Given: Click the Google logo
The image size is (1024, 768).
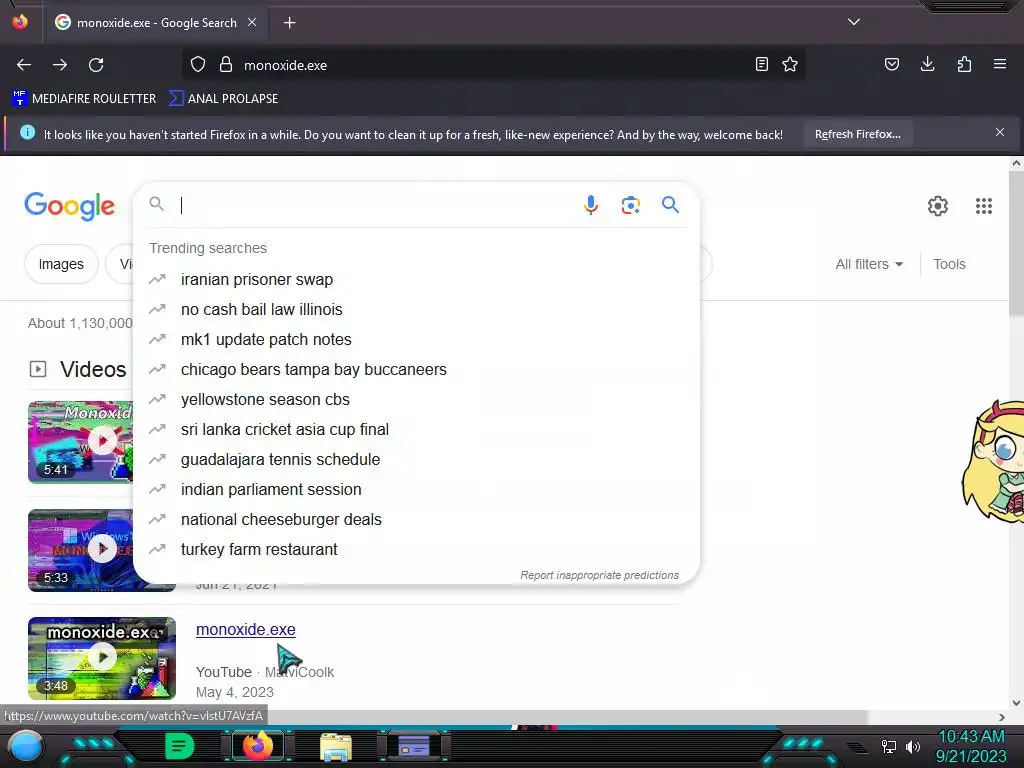Looking at the screenshot, I should coord(69,206).
